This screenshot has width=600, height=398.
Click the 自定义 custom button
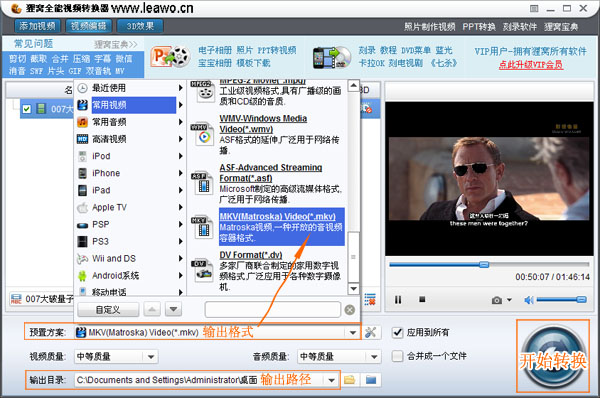point(108,309)
